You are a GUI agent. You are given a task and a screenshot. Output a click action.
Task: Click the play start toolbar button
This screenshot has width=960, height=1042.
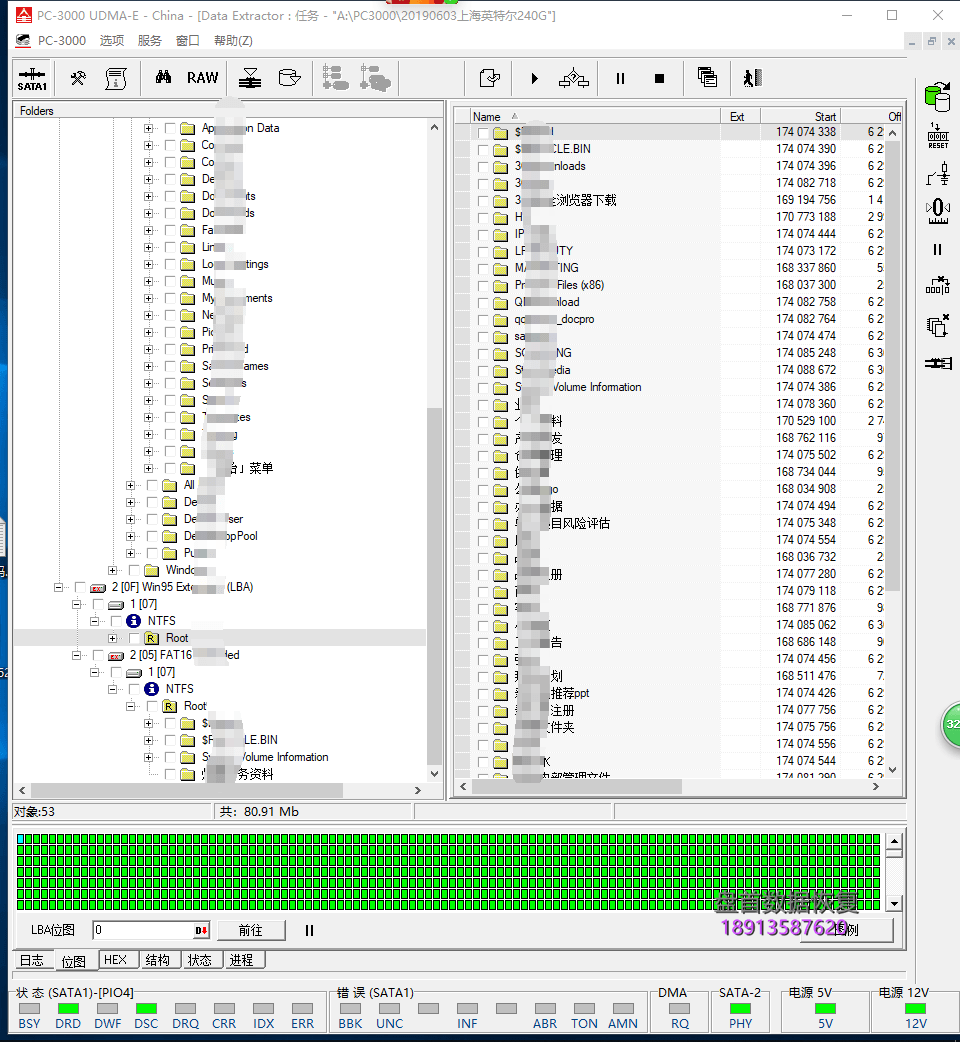(x=534, y=78)
